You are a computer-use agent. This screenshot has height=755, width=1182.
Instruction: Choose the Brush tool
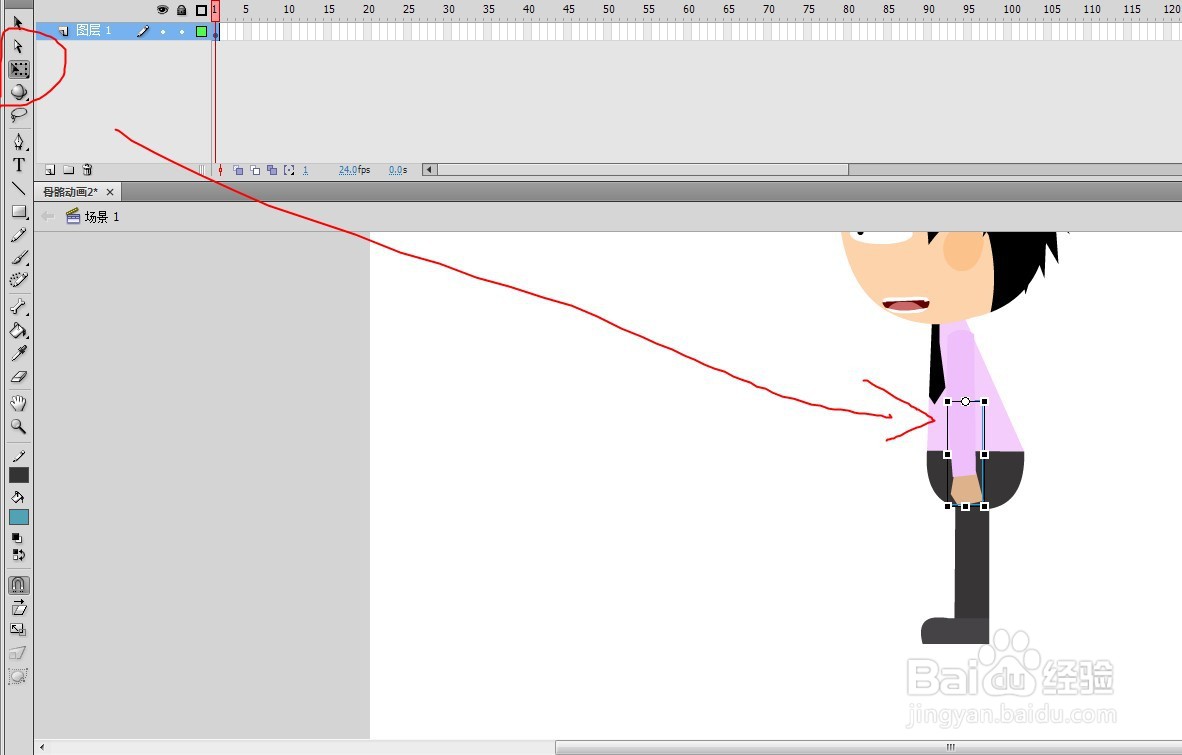click(19, 258)
